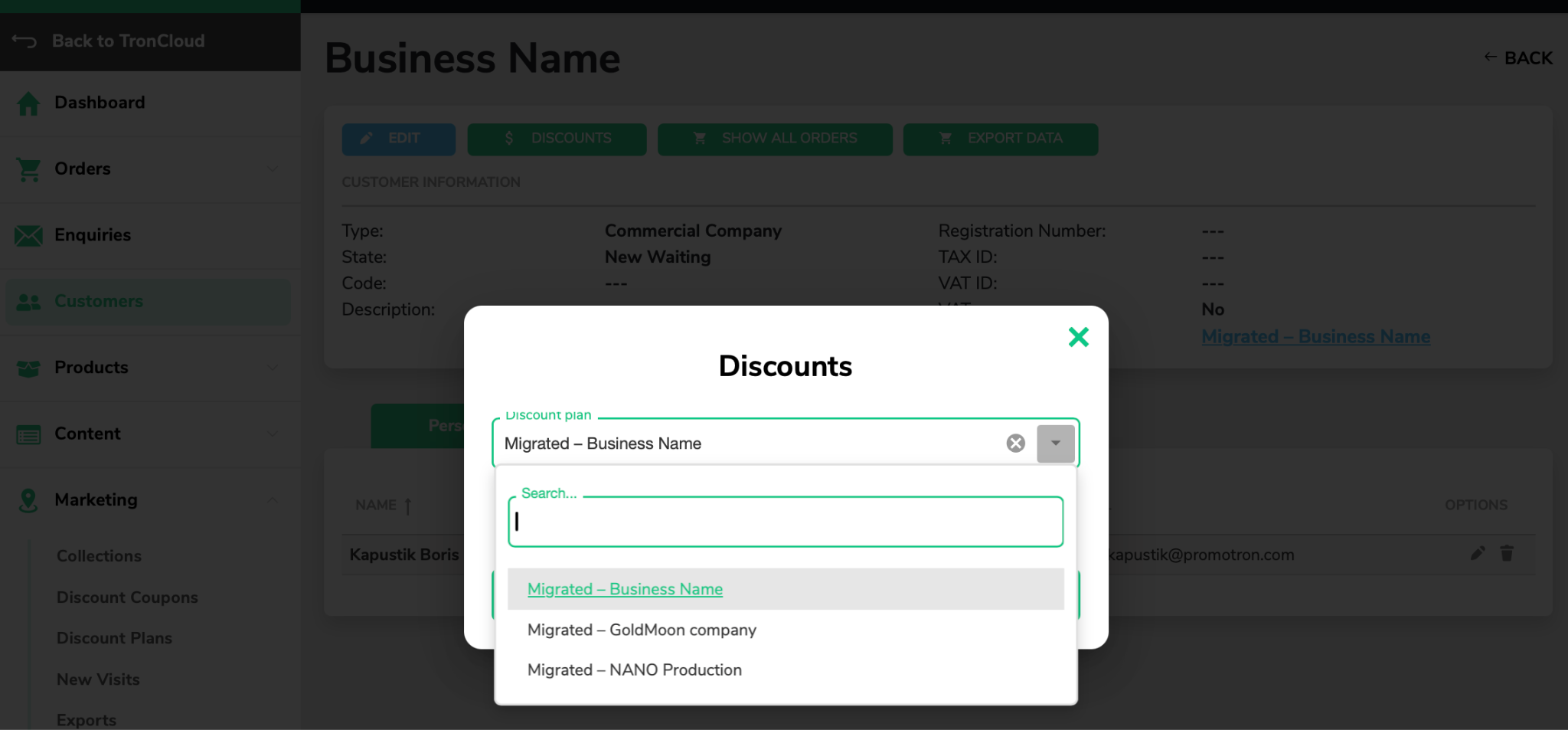Click cart icon on SHOW ALL ORDERS

point(699,139)
